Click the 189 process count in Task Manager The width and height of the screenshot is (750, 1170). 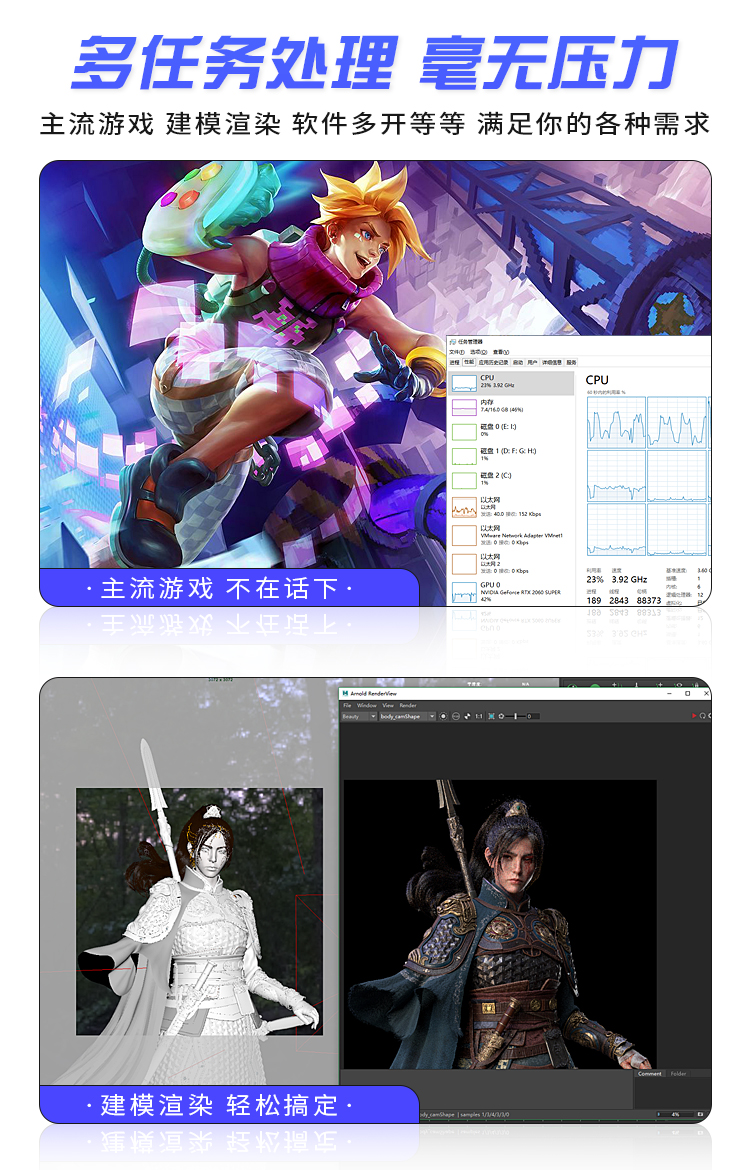coord(593,600)
